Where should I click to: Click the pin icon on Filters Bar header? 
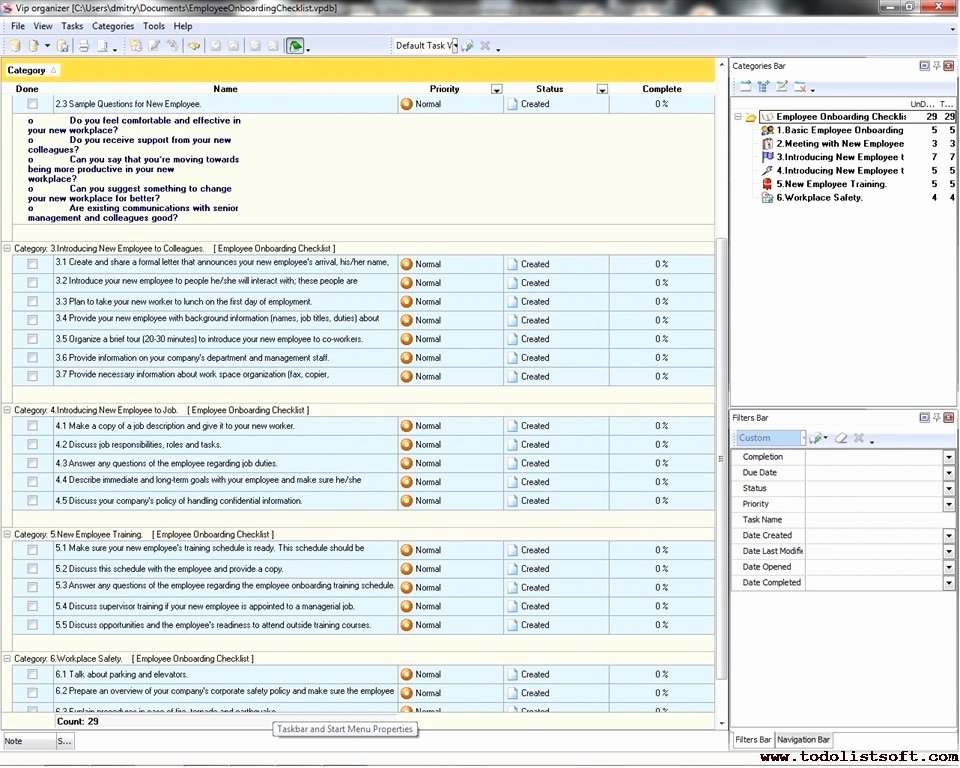936,418
